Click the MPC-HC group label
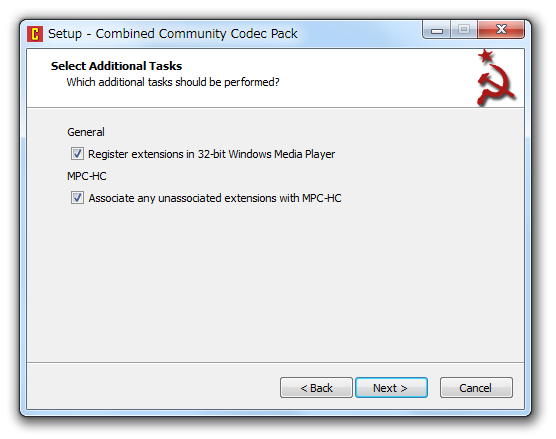Screen dimensions: 556x439 tap(87, 176)
